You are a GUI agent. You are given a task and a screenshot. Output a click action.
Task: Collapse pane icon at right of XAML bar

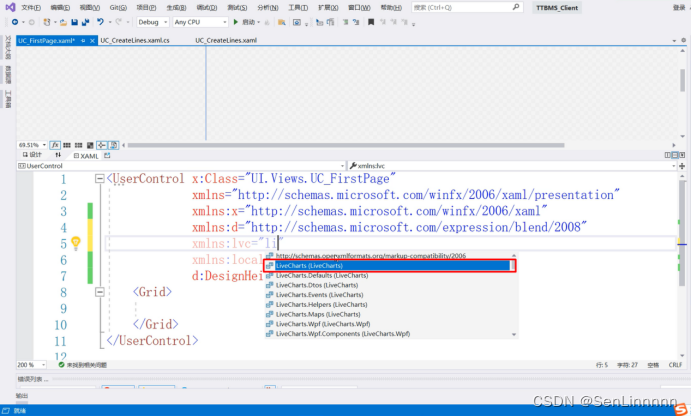click(682, 155)
